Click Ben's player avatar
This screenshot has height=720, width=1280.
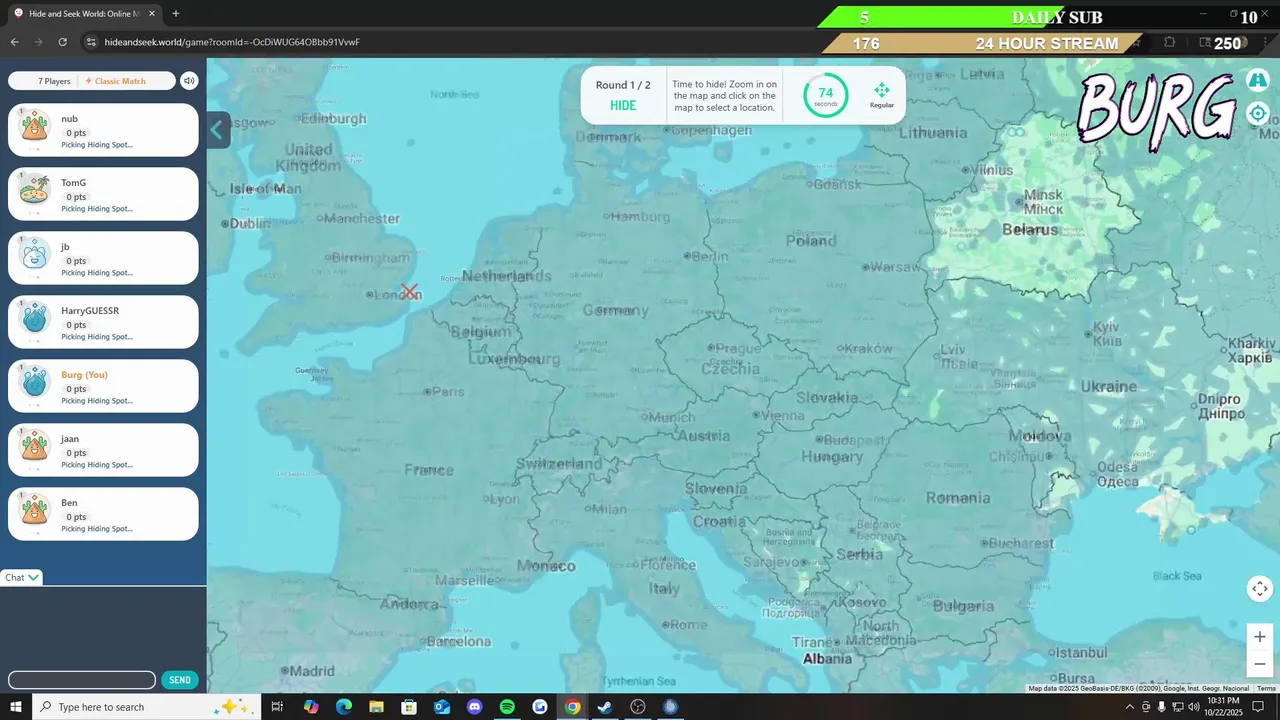pos(35,510)
